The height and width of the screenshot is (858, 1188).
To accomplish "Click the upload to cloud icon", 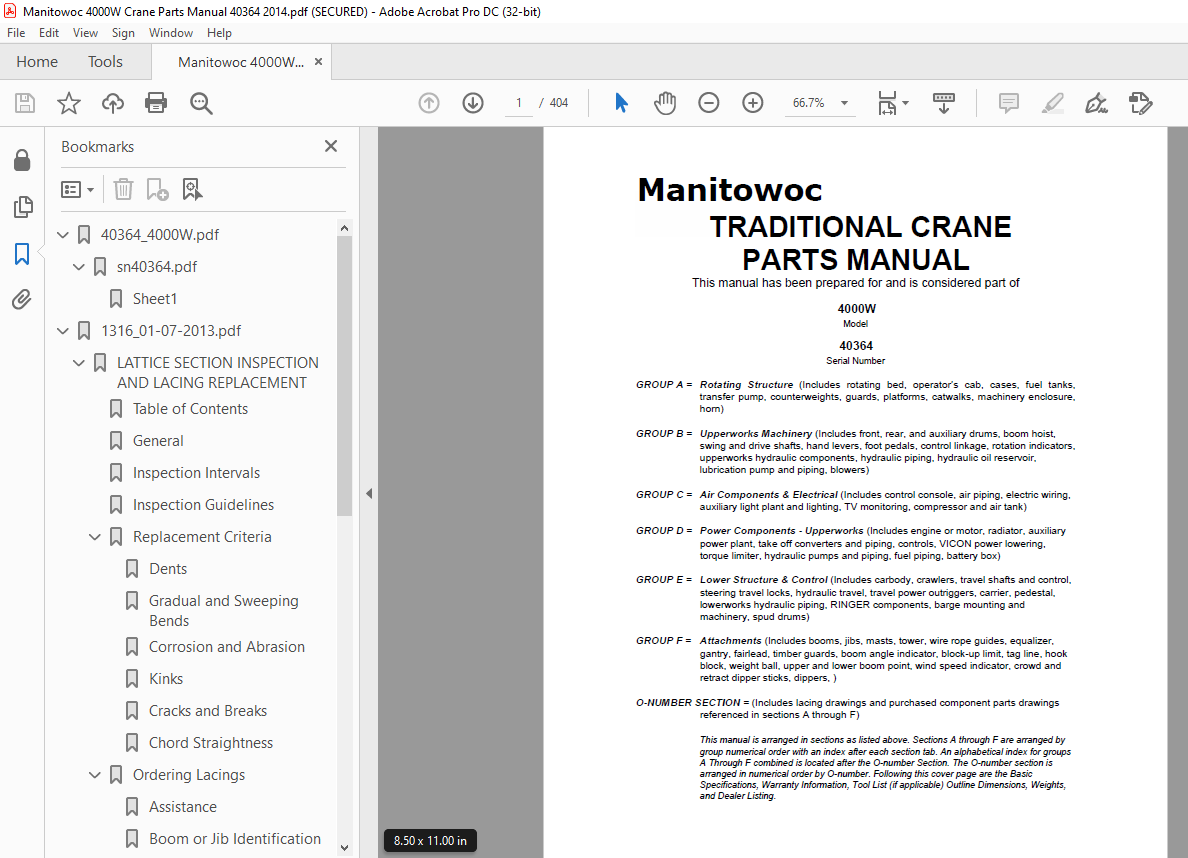I will tap(113, 103).
